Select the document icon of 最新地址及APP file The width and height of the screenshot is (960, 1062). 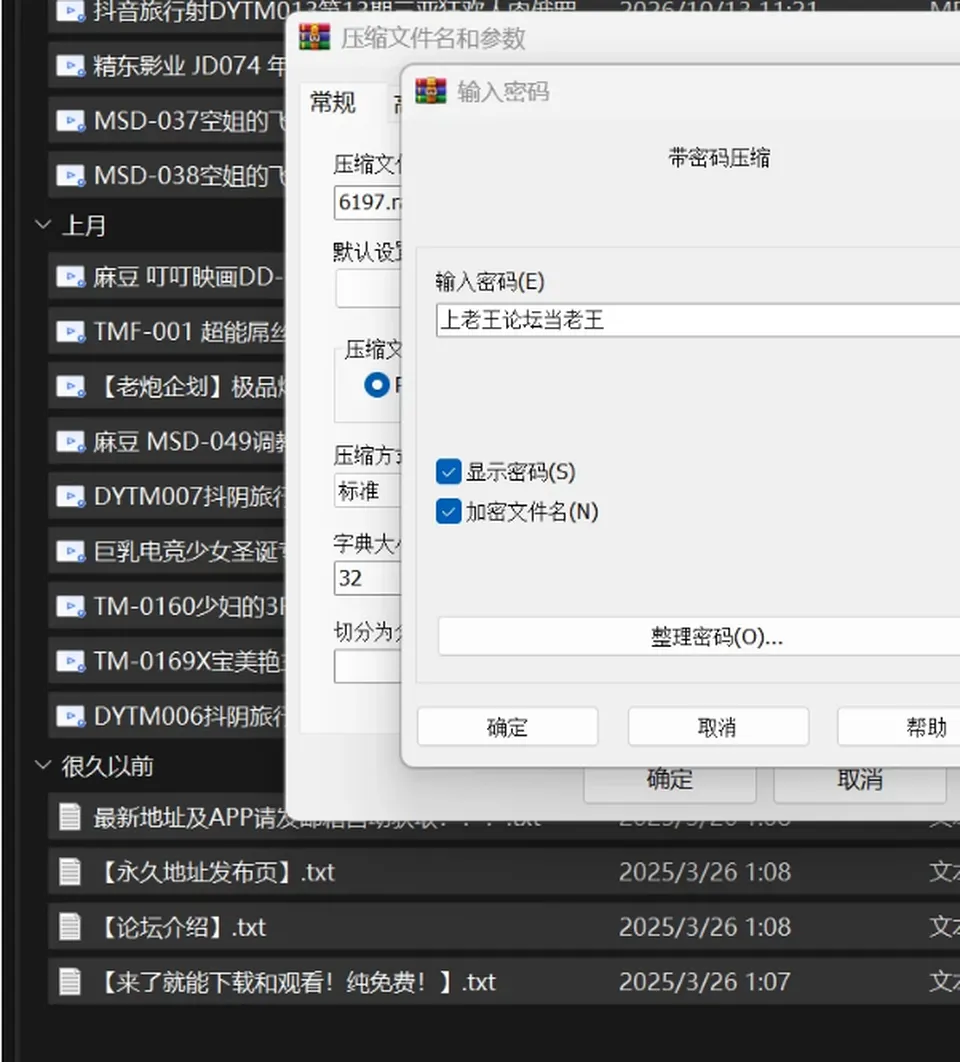coord(70,817)
